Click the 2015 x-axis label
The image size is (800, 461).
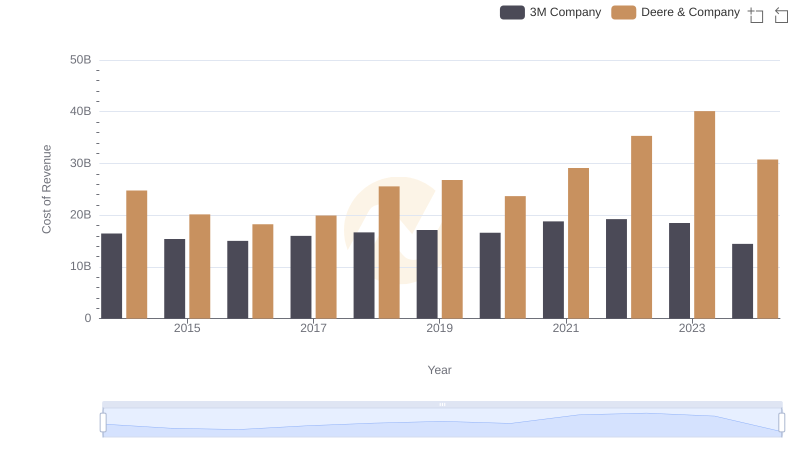pyautogui.click(x=187, y=328)
